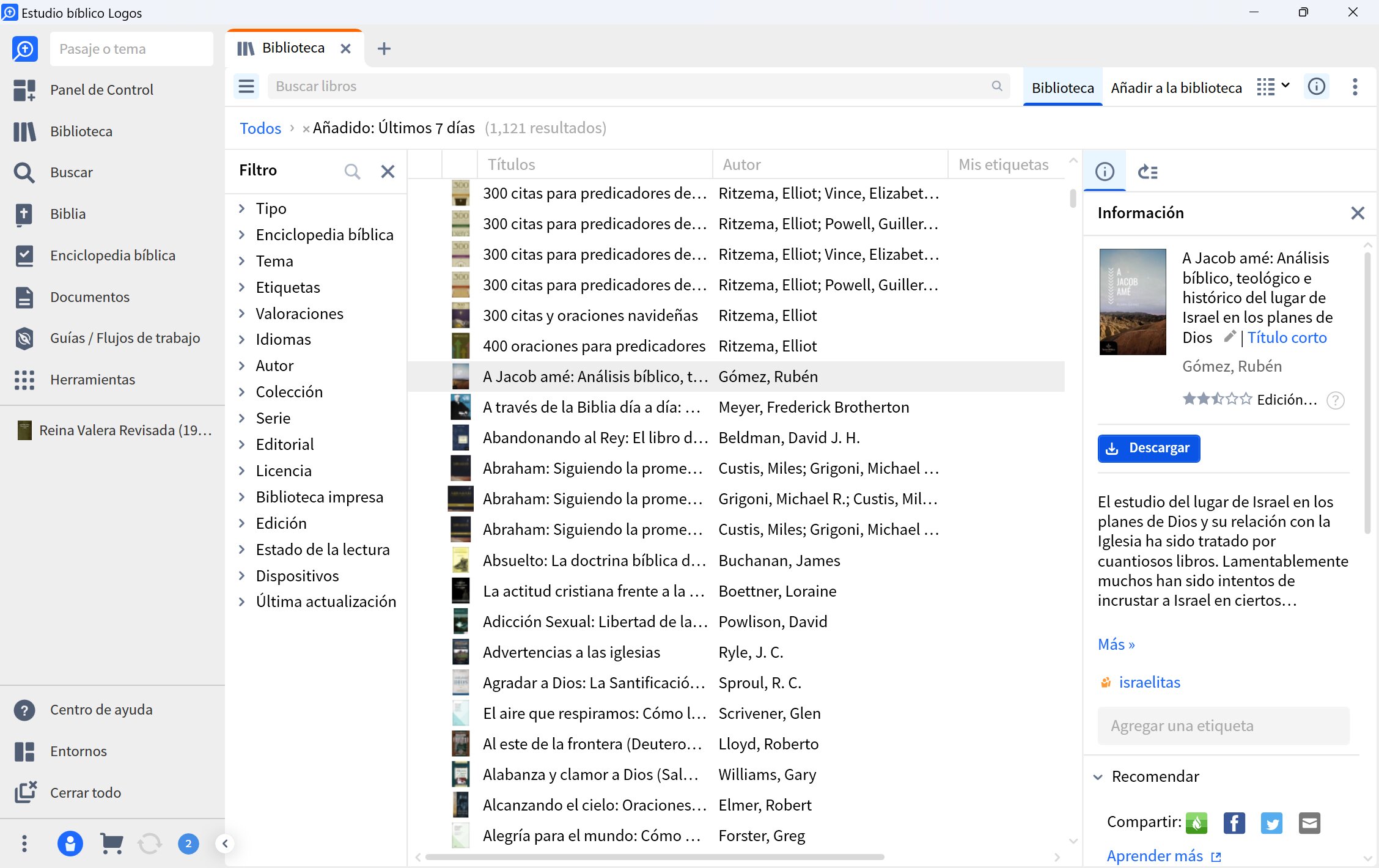
Task: Share via Twitter icon
Action: click(1272, 823)
